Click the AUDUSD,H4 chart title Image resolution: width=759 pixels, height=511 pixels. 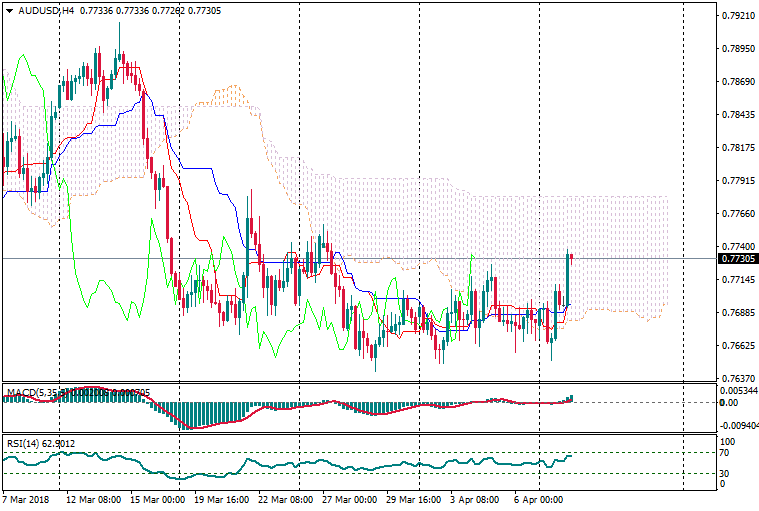(40, 9)
